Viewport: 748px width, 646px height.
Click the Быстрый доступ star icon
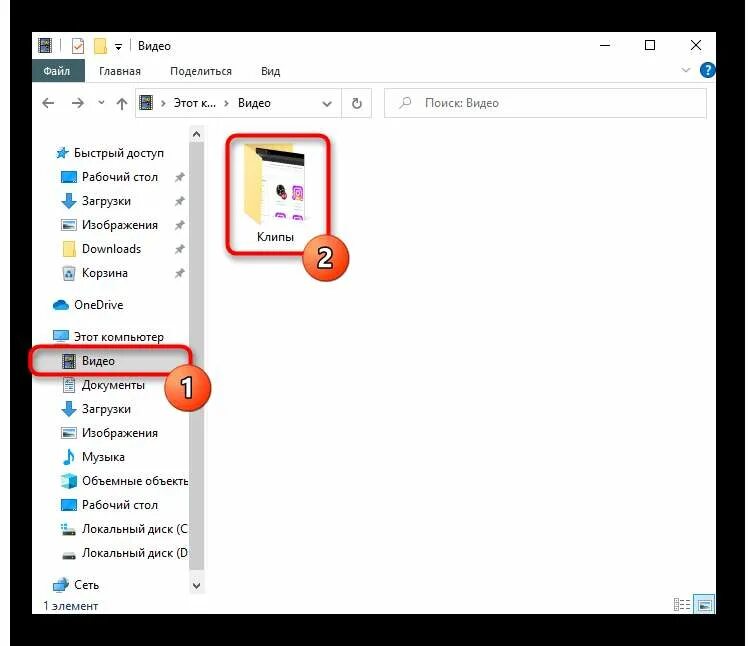pyautogui.click(x=62, y=153)
